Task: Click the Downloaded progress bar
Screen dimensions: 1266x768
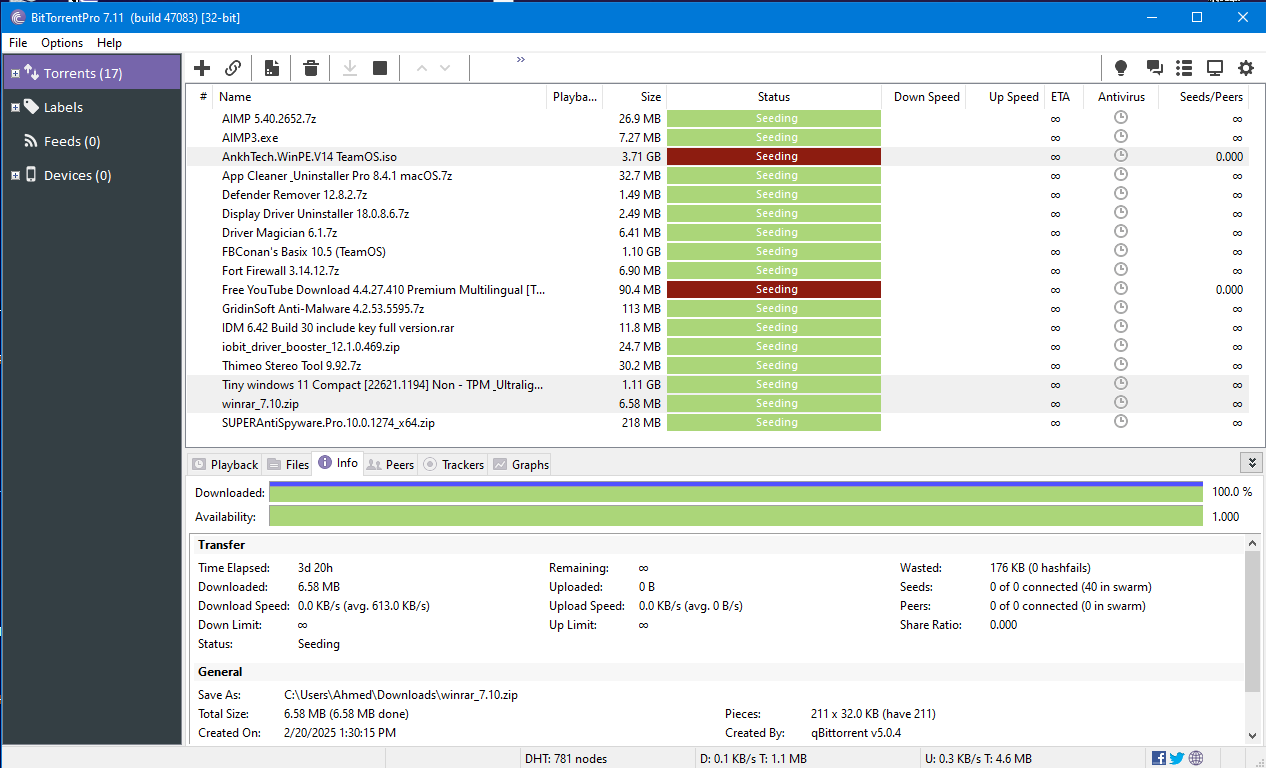Action: pyautogui.click(x=736, y=491)
